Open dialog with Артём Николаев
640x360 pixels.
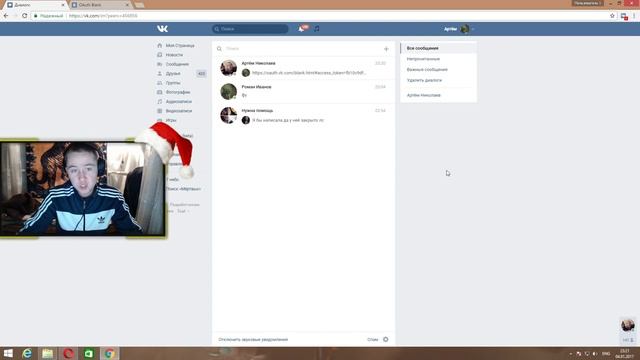(x=303, y=68)
